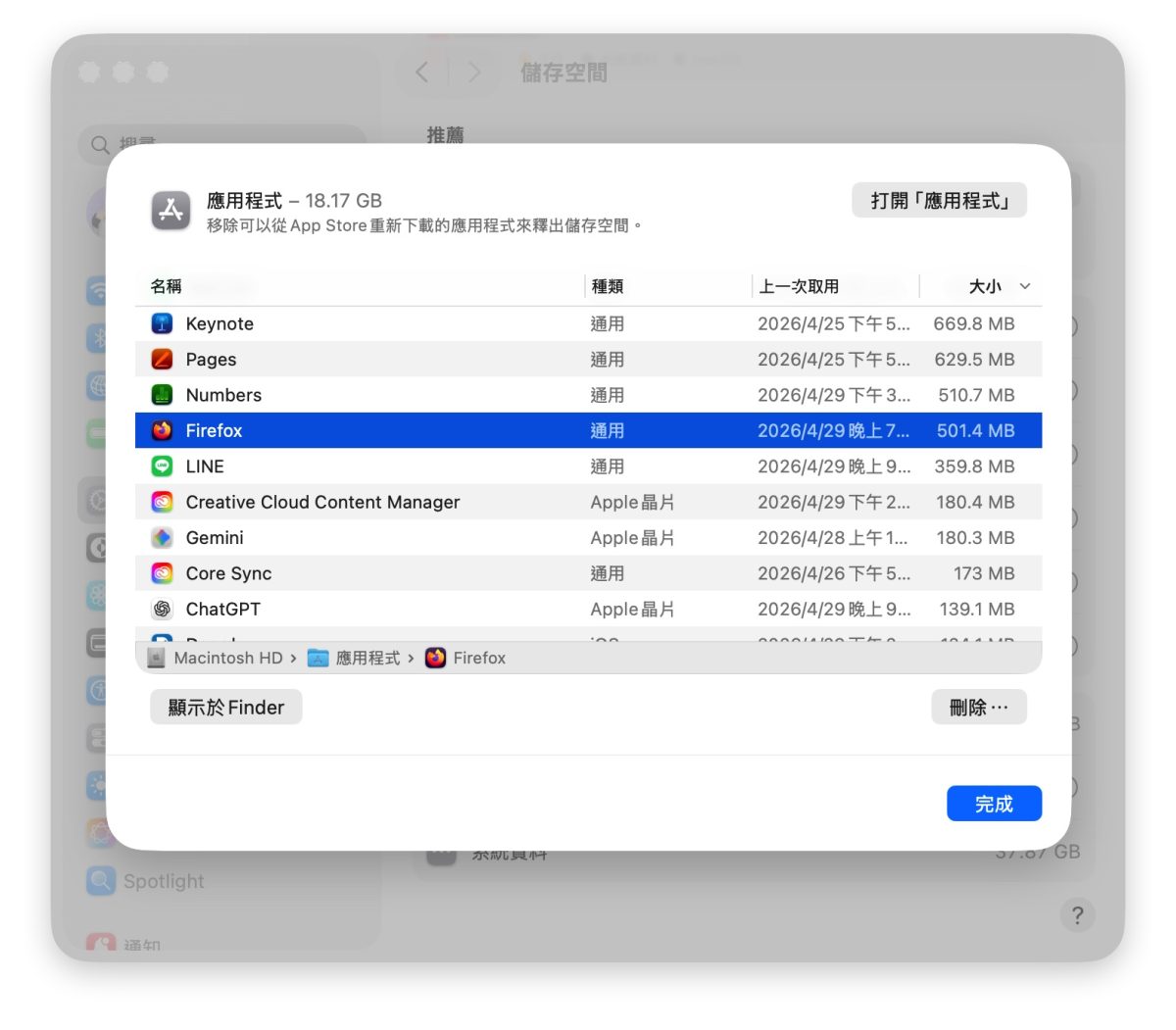Select the Keynote row name

click(220, 323)
